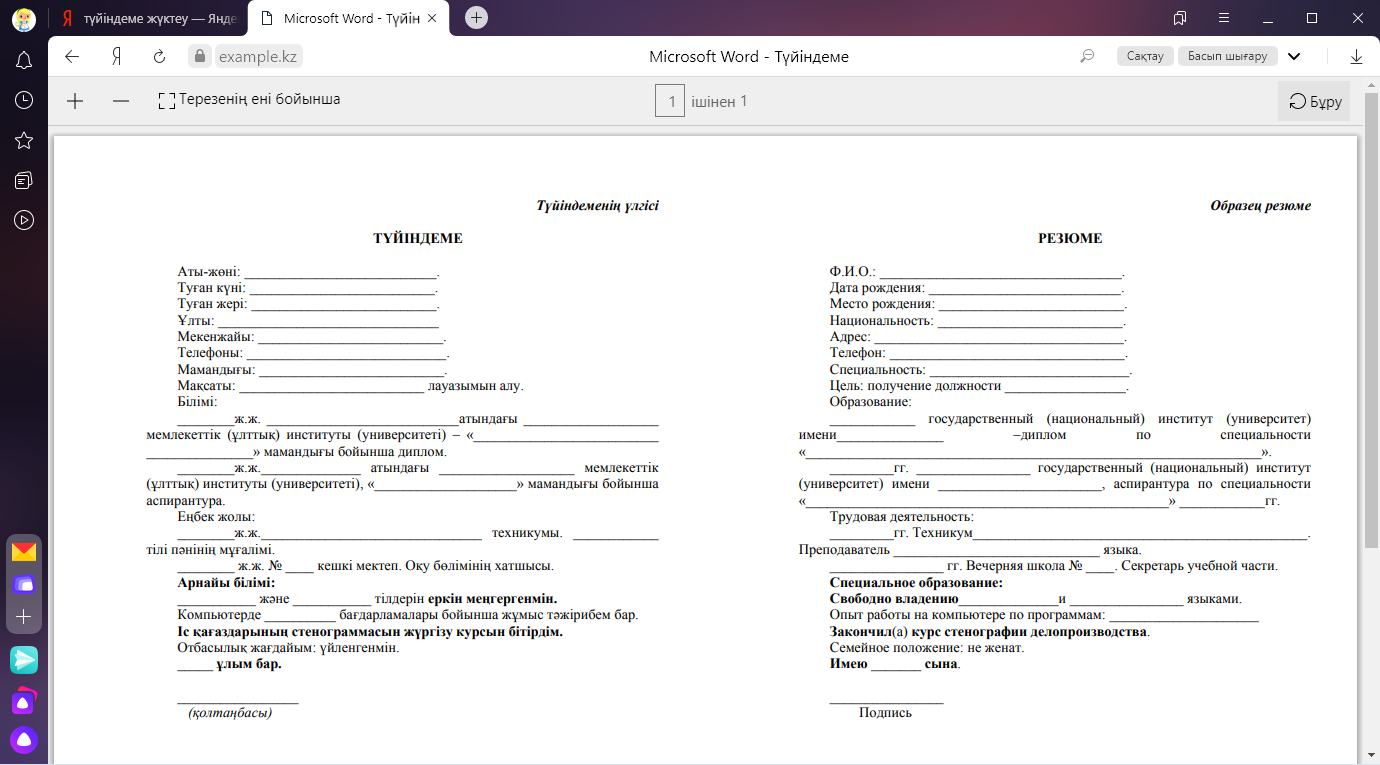Click the ТҮЙІНДЕМЕ heading in document
Image resolution: width=1380 pixels, height=765 pixels.
[x=418, y=239]
